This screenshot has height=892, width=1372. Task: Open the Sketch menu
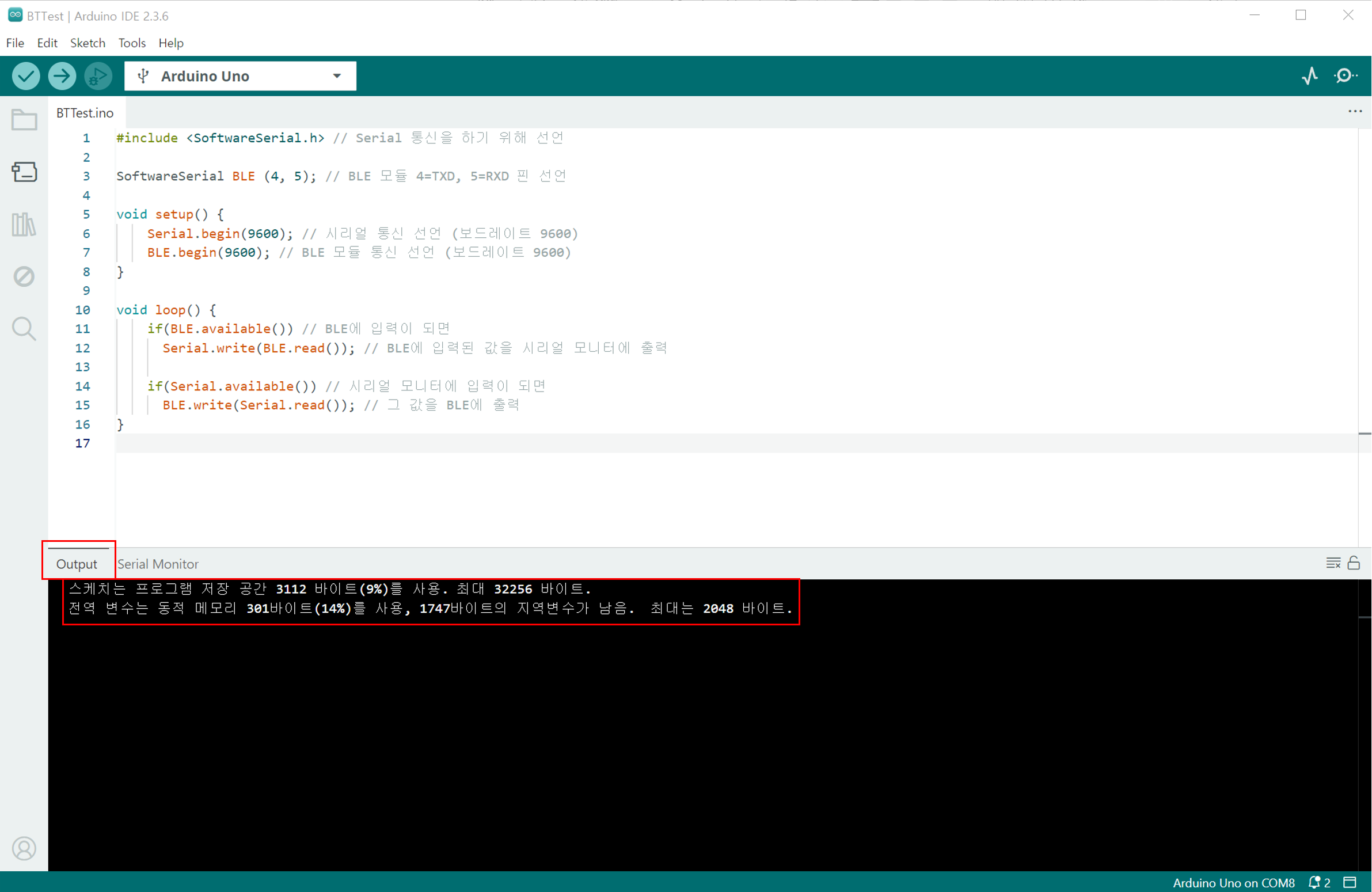coord(88,43)
